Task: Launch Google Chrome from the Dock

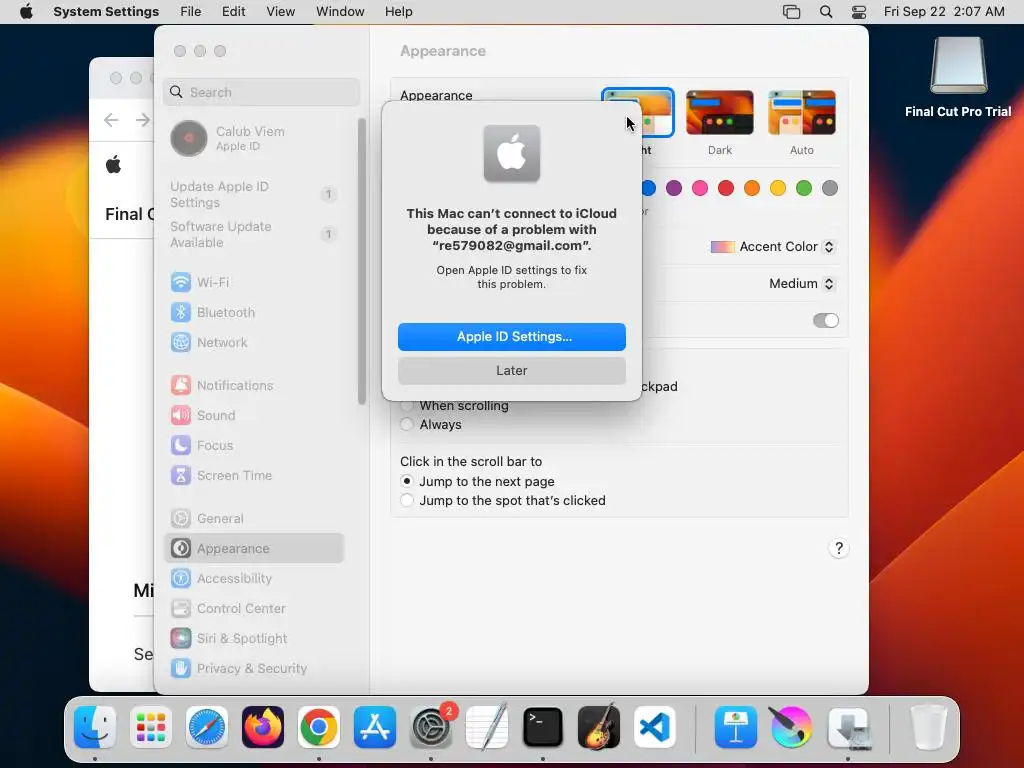Action: [x=319, y=727]
